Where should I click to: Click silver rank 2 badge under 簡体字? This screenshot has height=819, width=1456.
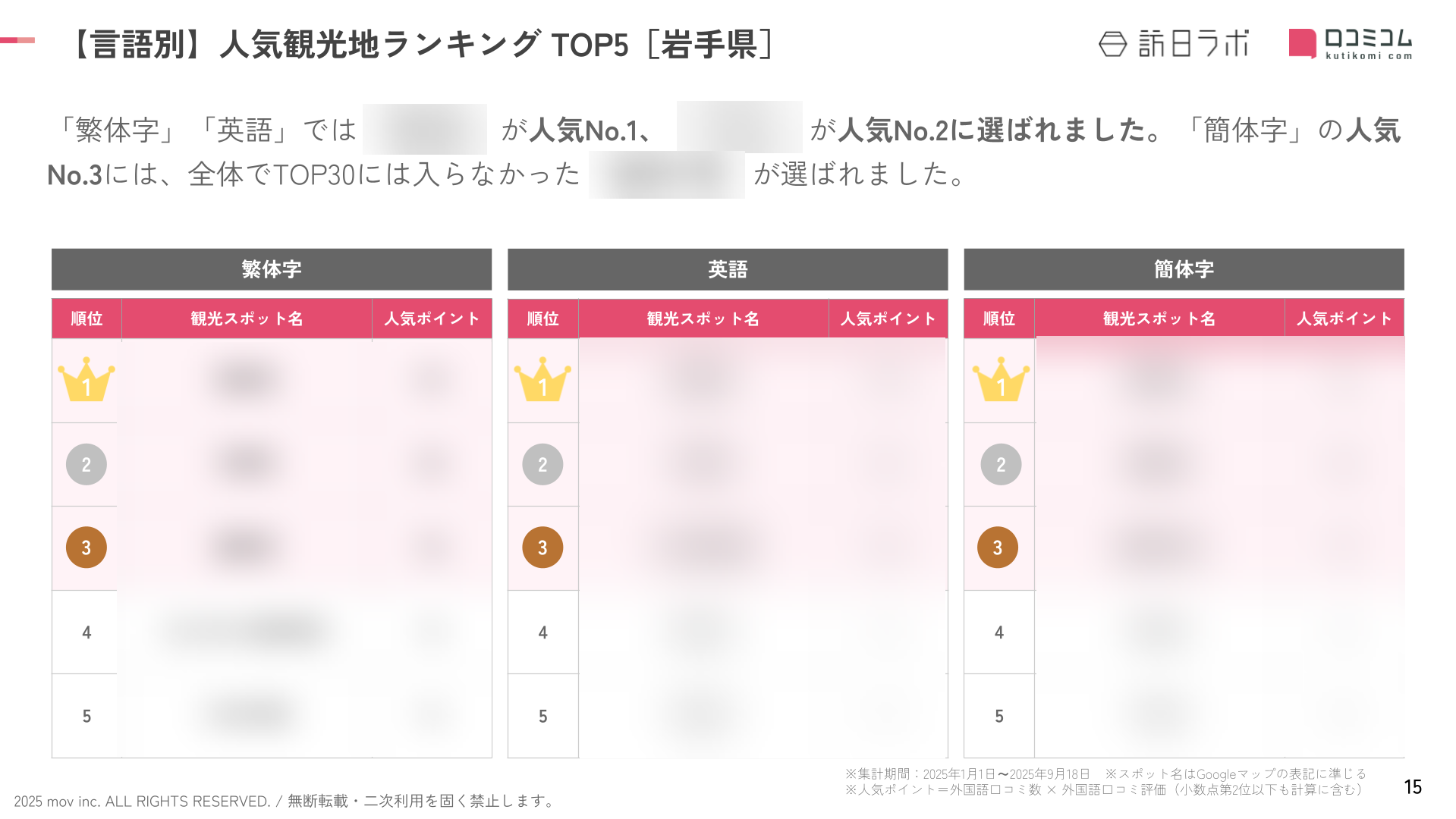[1001, 464]
